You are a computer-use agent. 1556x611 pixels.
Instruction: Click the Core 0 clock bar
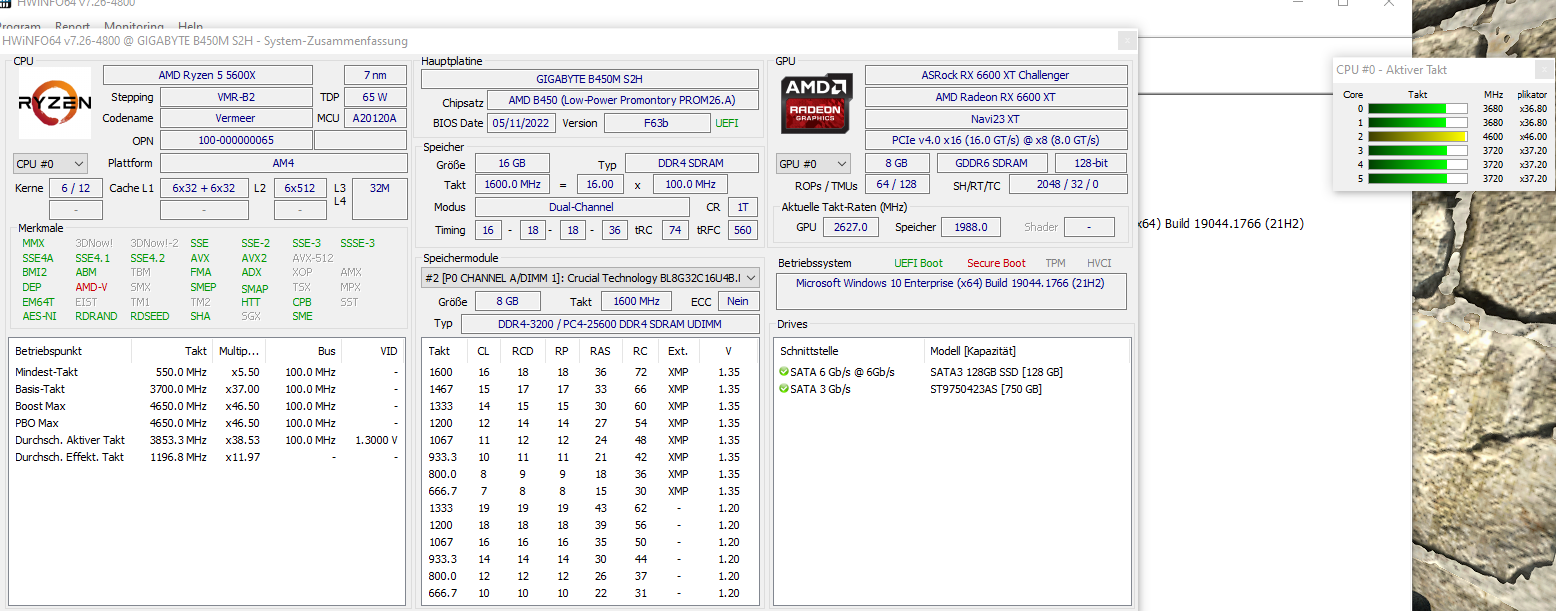(1417, 108)
